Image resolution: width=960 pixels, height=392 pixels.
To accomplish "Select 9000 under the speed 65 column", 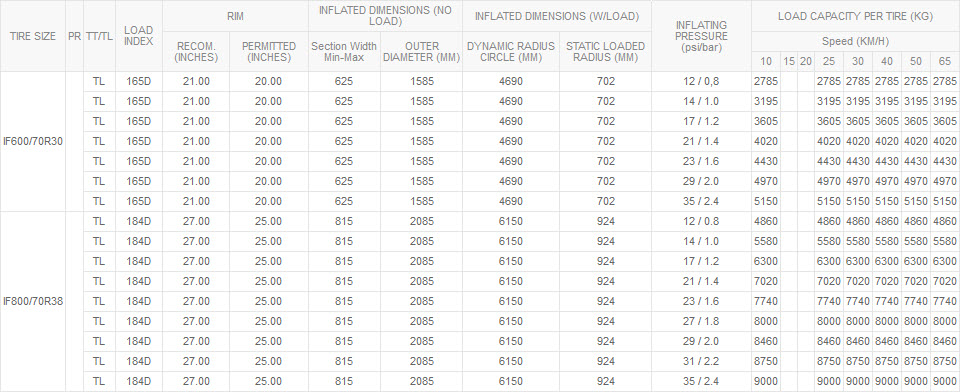I will click(x=945, y=381).
